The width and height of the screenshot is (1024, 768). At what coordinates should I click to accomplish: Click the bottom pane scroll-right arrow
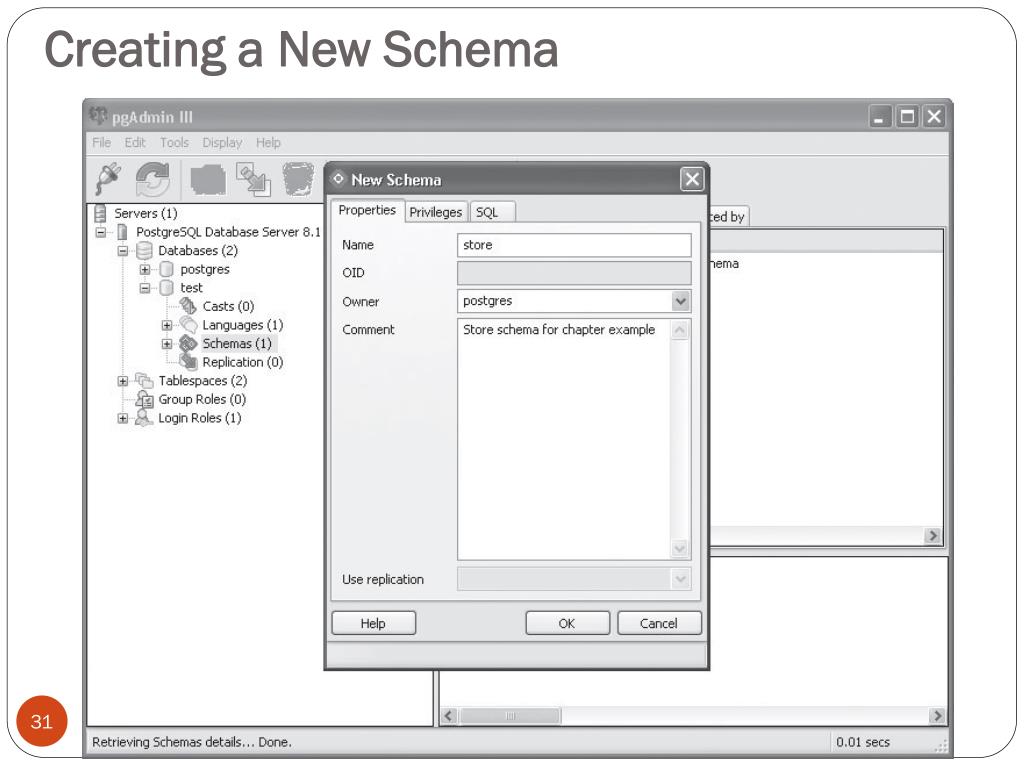point(937,716)
